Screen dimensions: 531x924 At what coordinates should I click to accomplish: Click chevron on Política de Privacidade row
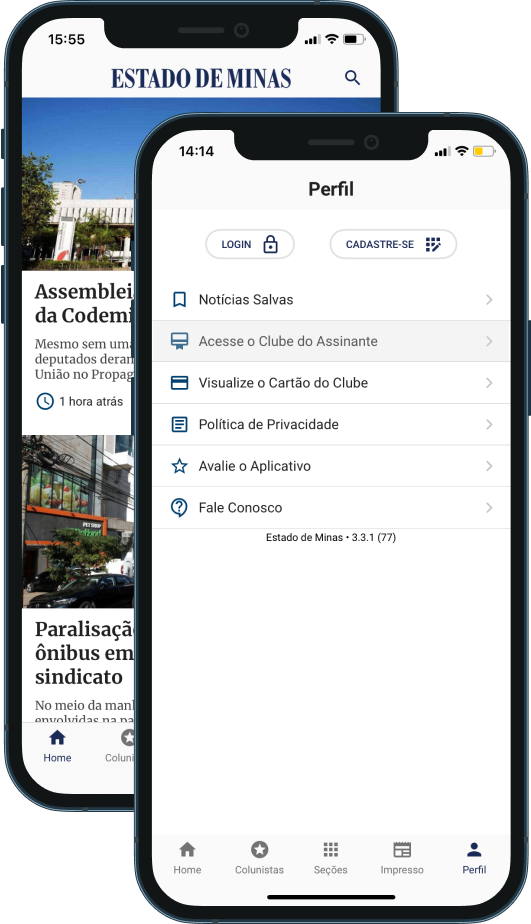[x=489, y=424]
